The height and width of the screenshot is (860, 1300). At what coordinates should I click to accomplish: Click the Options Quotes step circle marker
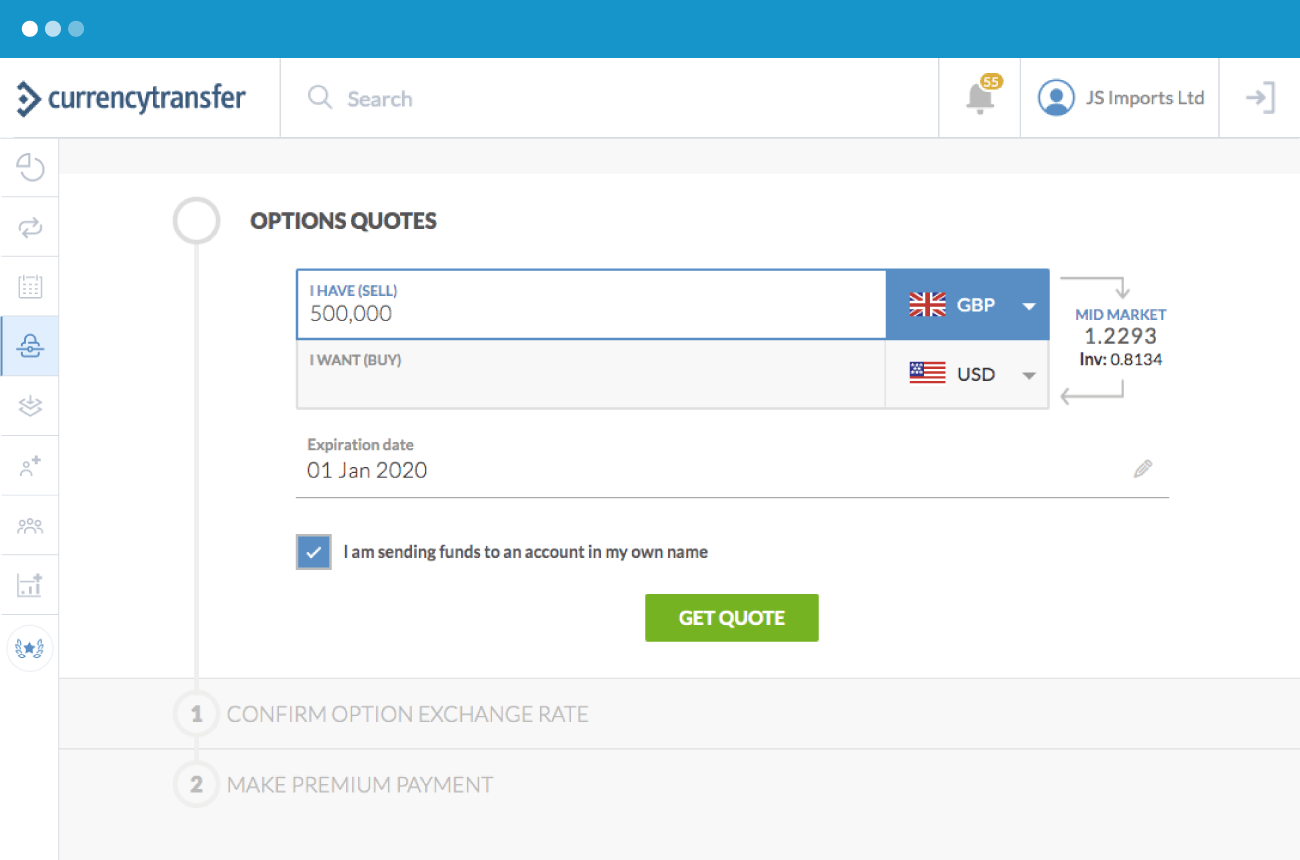[x=196, y=221]
